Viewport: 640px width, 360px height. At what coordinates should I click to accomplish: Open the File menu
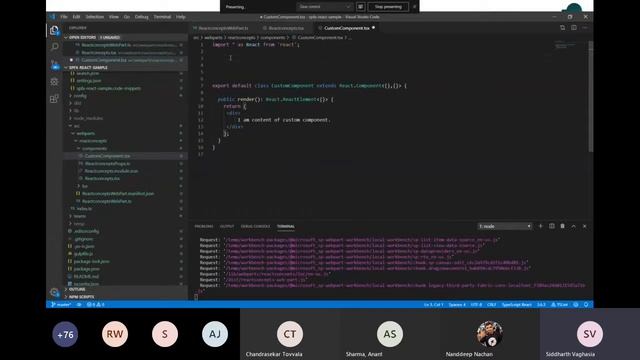coord(64,17)
